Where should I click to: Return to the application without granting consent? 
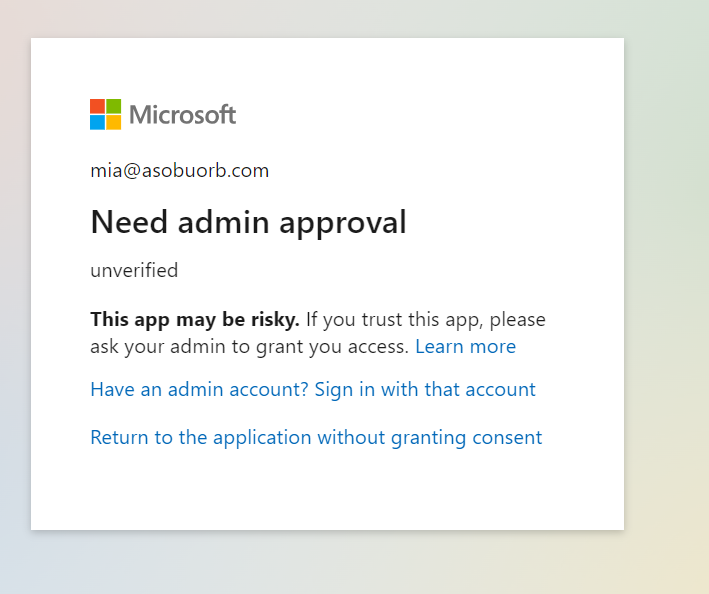point(315,437)
